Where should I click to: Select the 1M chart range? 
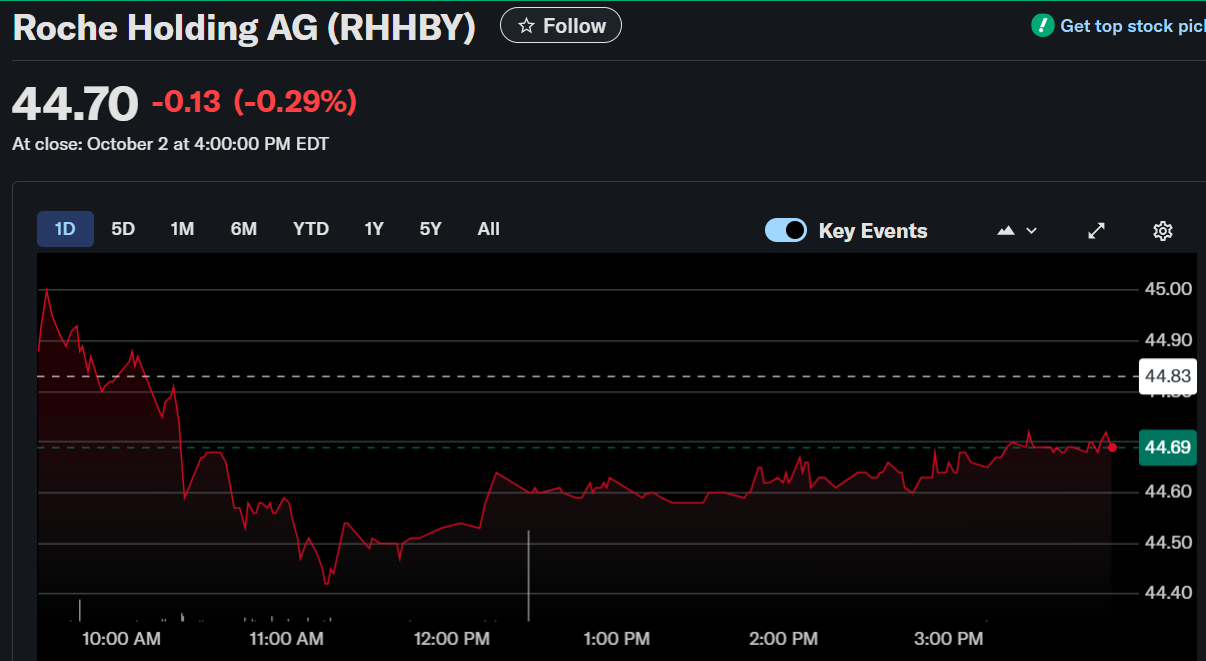[182, 229]
